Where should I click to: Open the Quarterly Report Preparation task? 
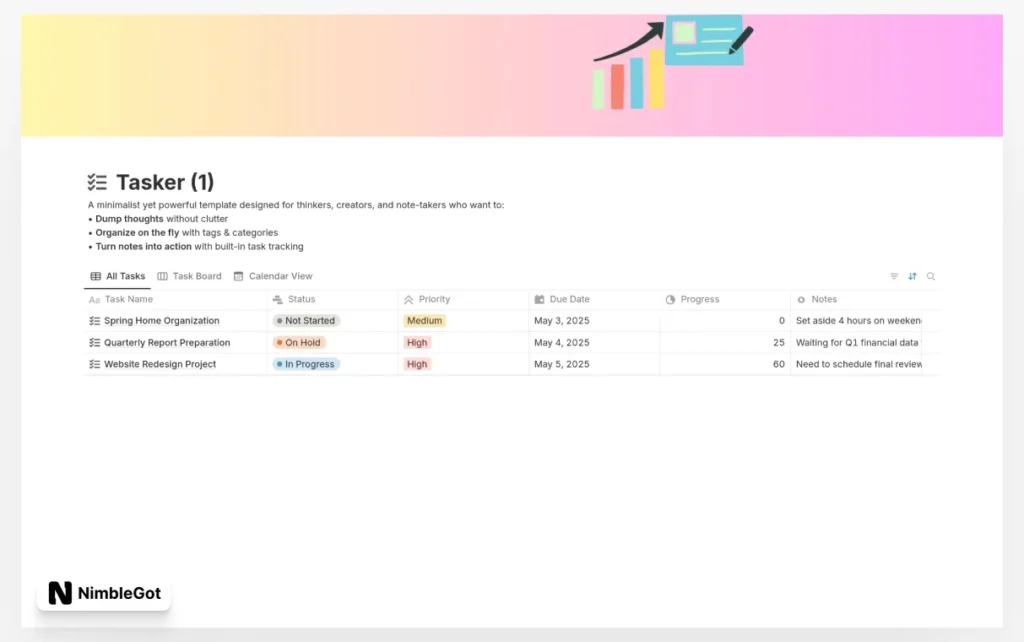167,342
